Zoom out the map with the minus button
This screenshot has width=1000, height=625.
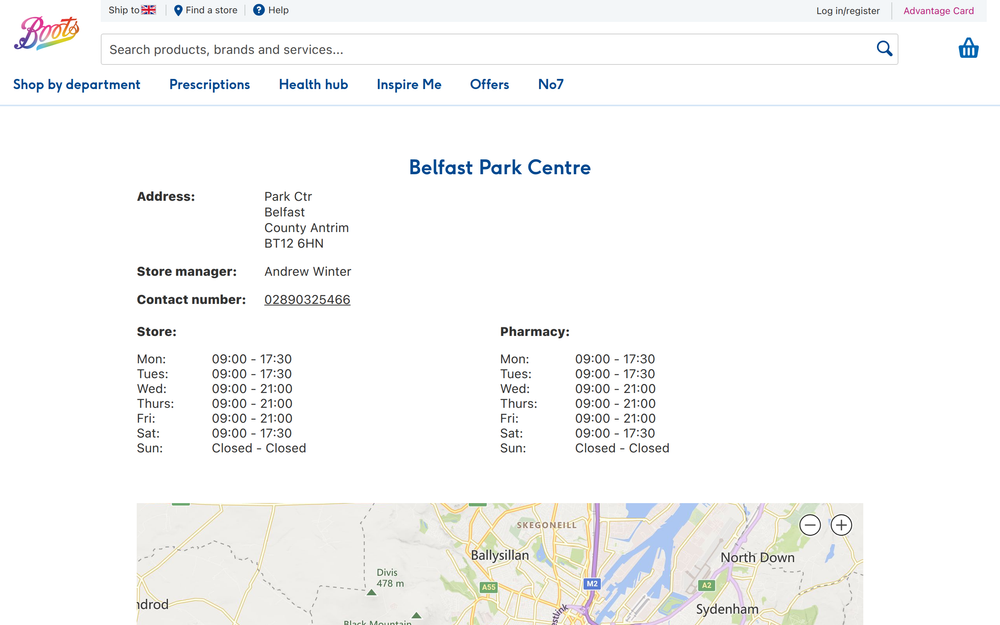[x=810, y=525]
